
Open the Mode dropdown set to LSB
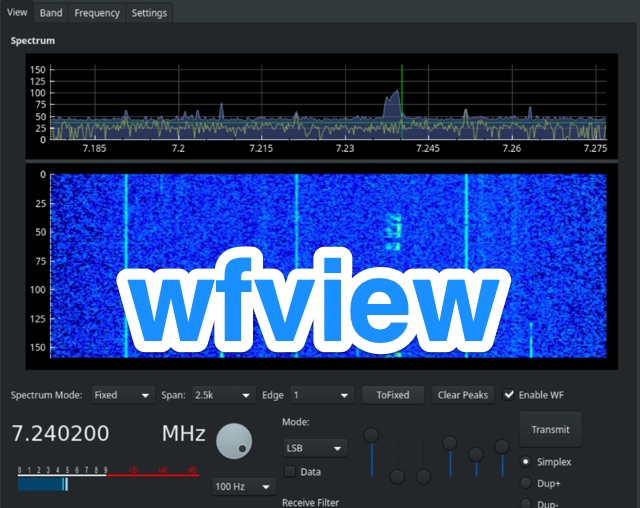tap(315, 448)
